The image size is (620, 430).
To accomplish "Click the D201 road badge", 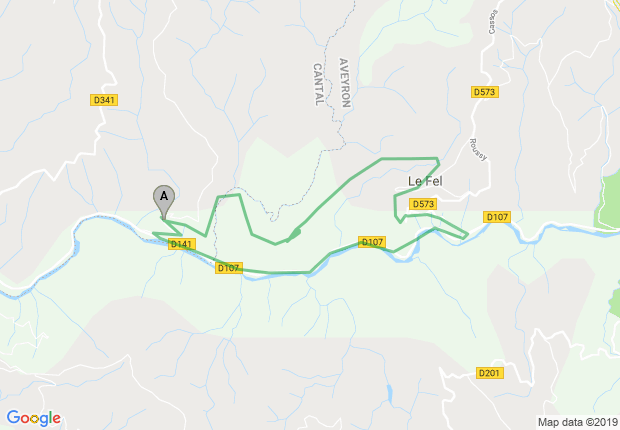I will pyautogui.click(x=490, y=373).
